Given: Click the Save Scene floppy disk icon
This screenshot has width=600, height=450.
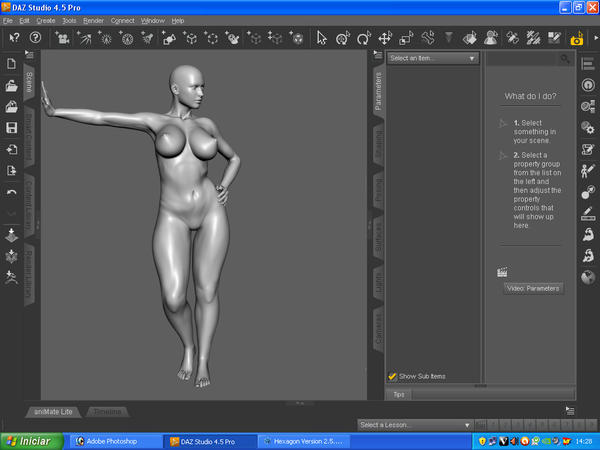Looking at the screenshot, I should [11, 128].
